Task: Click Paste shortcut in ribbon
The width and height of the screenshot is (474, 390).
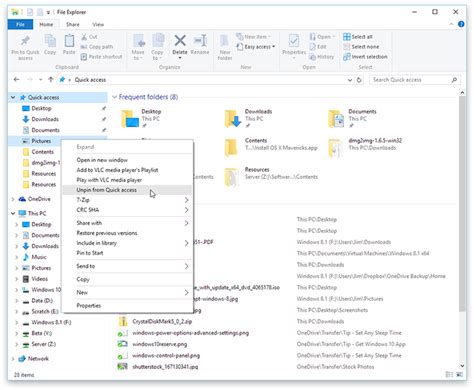Action: [x=101, y=57]
